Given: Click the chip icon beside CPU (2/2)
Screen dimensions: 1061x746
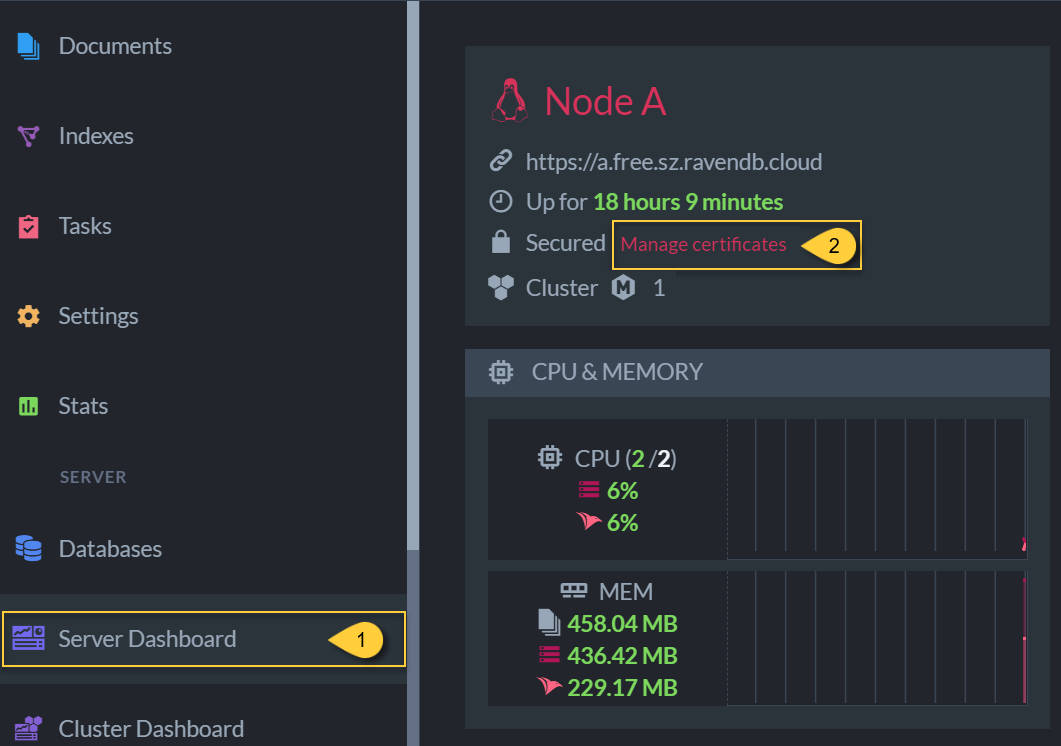Looking at the screenshot, I should (x=549, y=458).
